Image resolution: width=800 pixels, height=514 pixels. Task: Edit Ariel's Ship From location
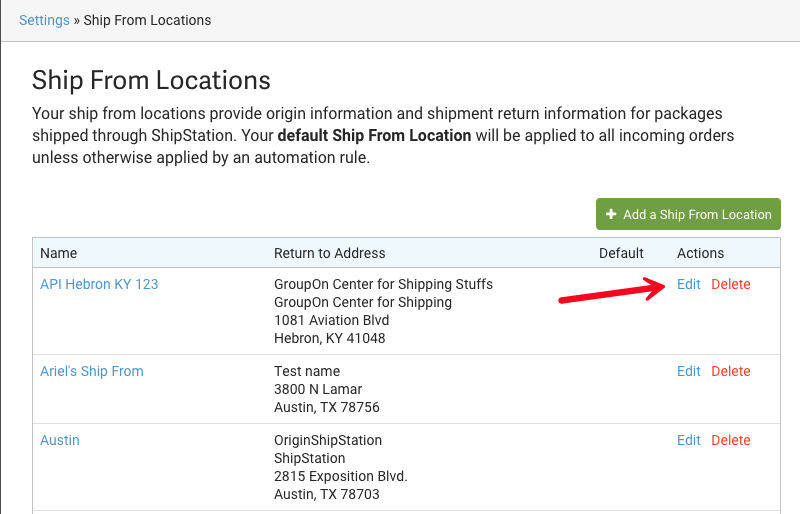pyautogui.click(x=688, y=371)
